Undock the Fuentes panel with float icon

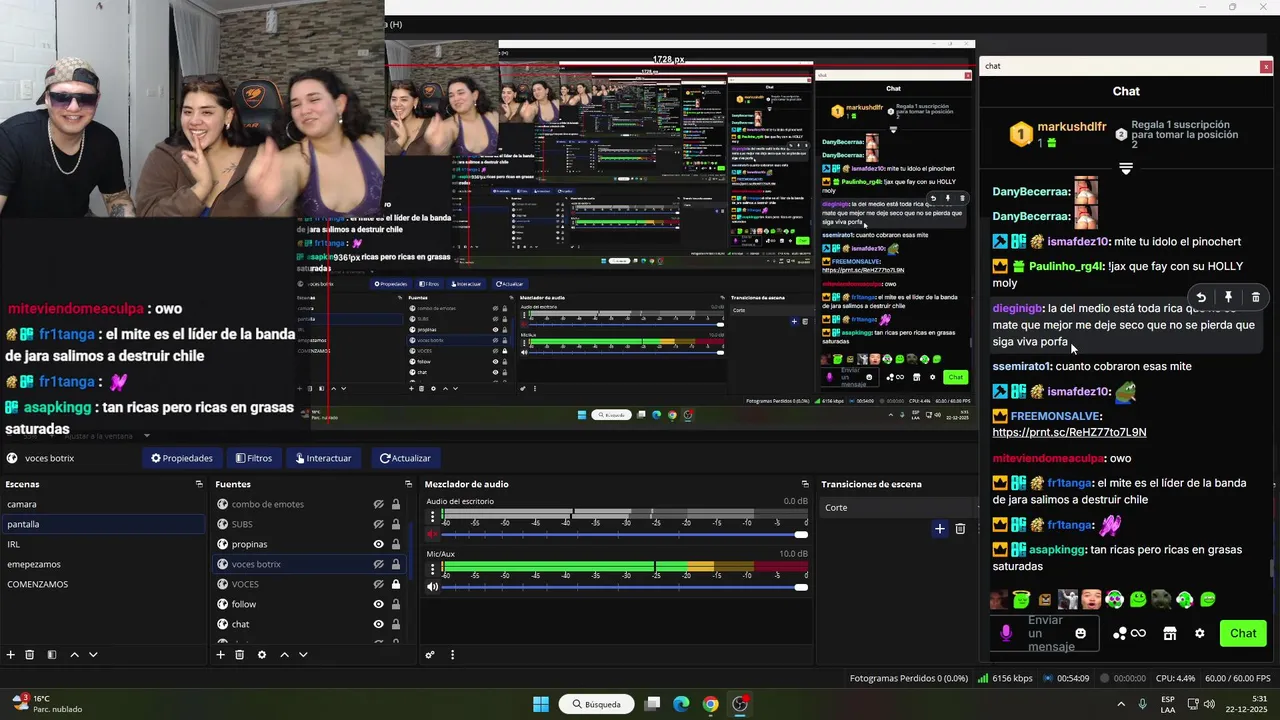tap(408, 484)
